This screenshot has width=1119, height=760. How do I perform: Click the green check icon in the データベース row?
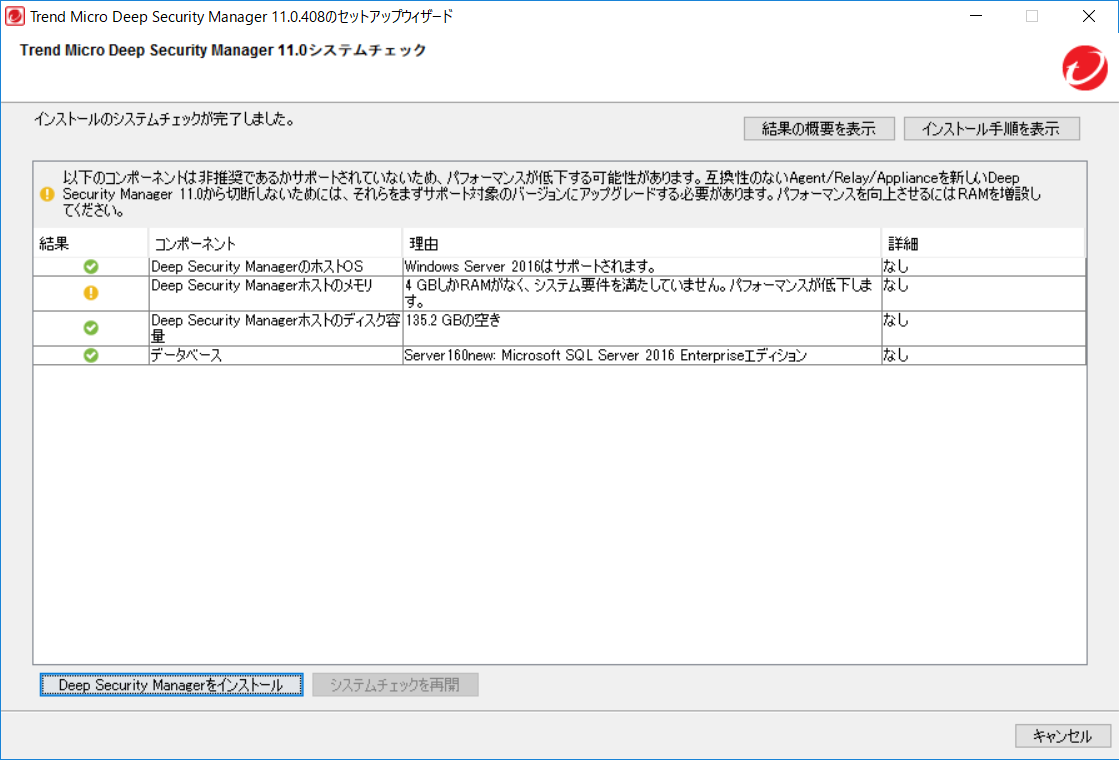tap(91, 355)
